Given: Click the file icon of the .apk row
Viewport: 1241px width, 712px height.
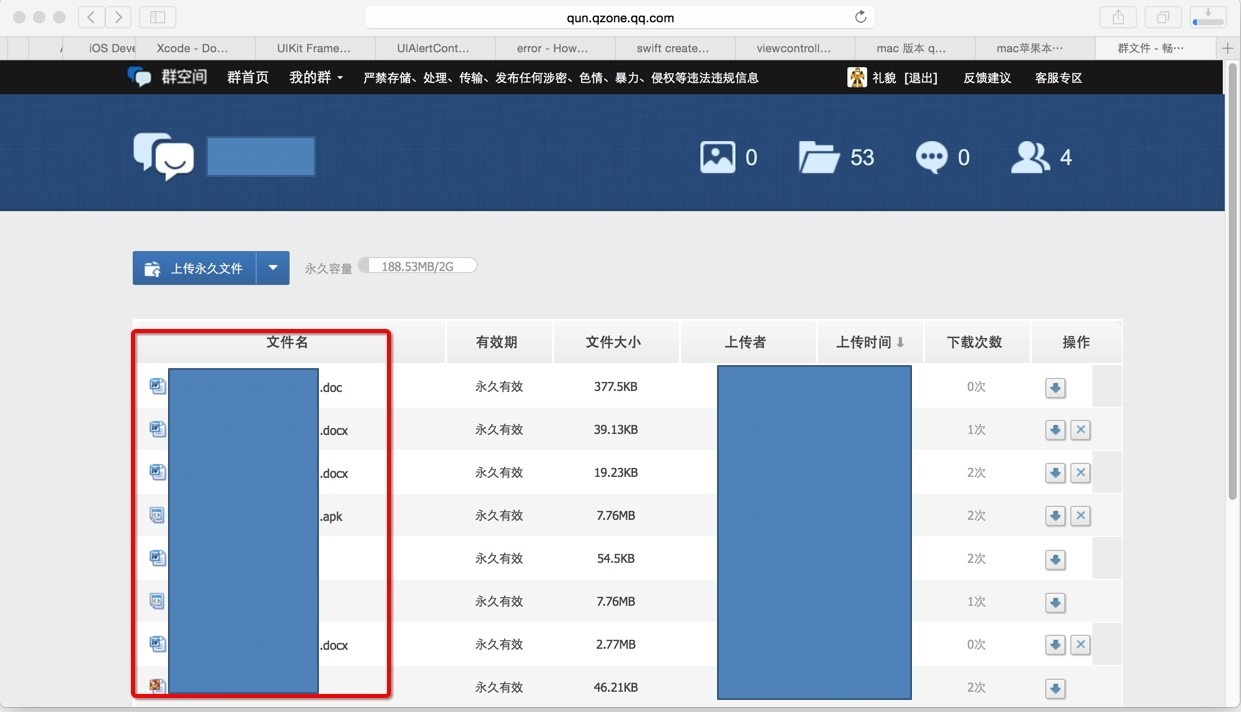Looking at the screenshot, I should [157, 515].
